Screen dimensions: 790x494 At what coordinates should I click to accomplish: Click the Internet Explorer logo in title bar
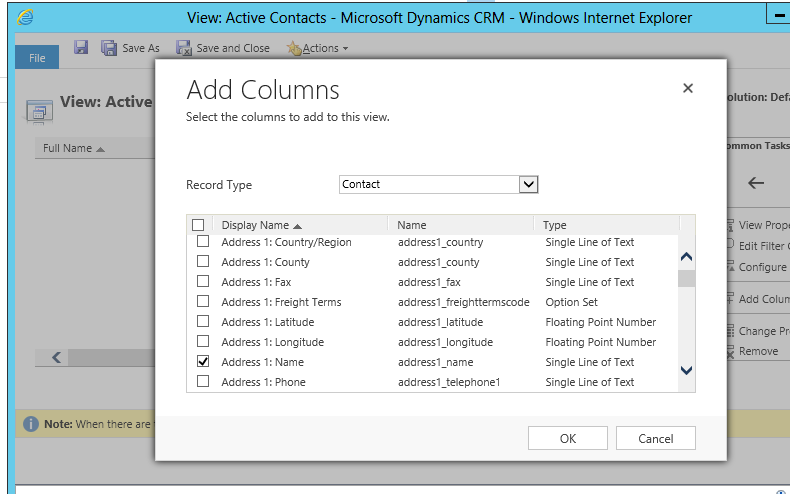coord(26,18)
